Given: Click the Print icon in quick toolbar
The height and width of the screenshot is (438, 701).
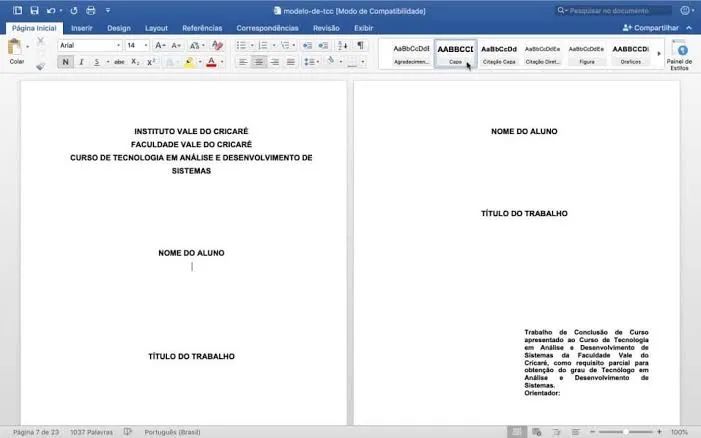Looking at the screenshot, I should point(90,10).
